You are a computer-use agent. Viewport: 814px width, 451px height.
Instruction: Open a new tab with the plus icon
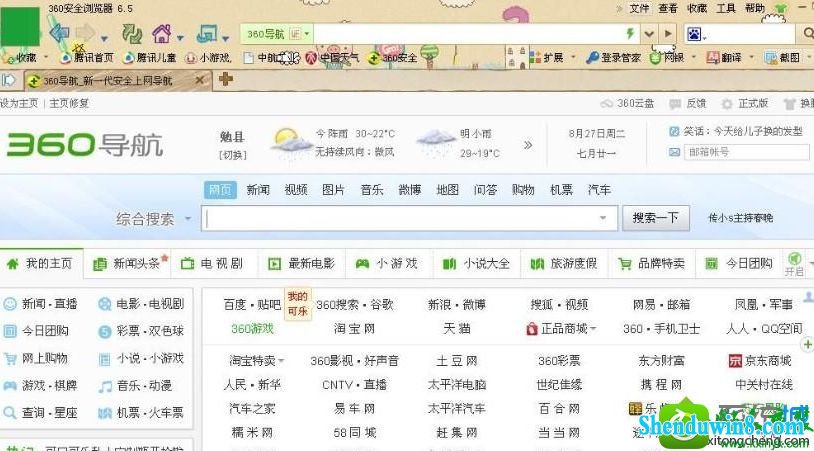click(225, 79)
